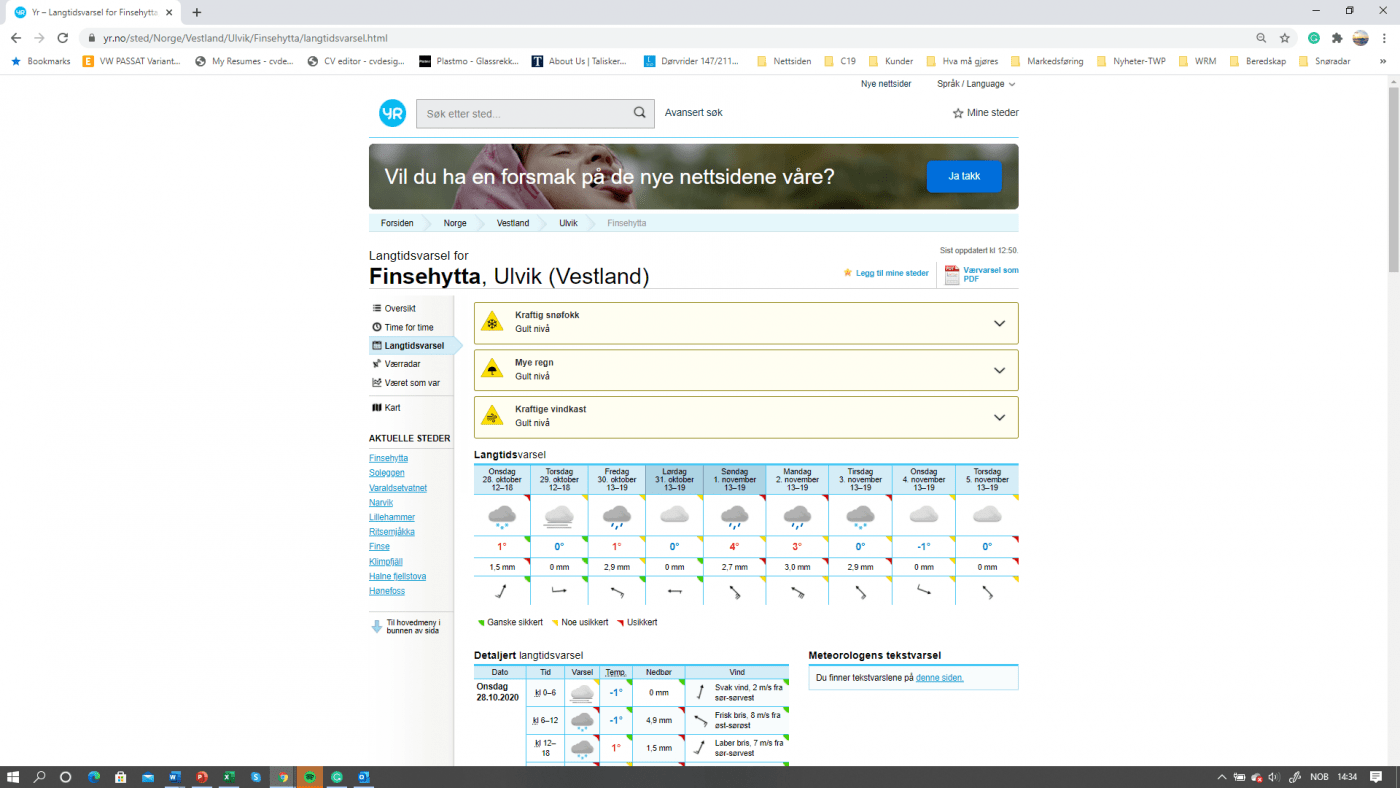Click the browser reload button

pos(63,38)
